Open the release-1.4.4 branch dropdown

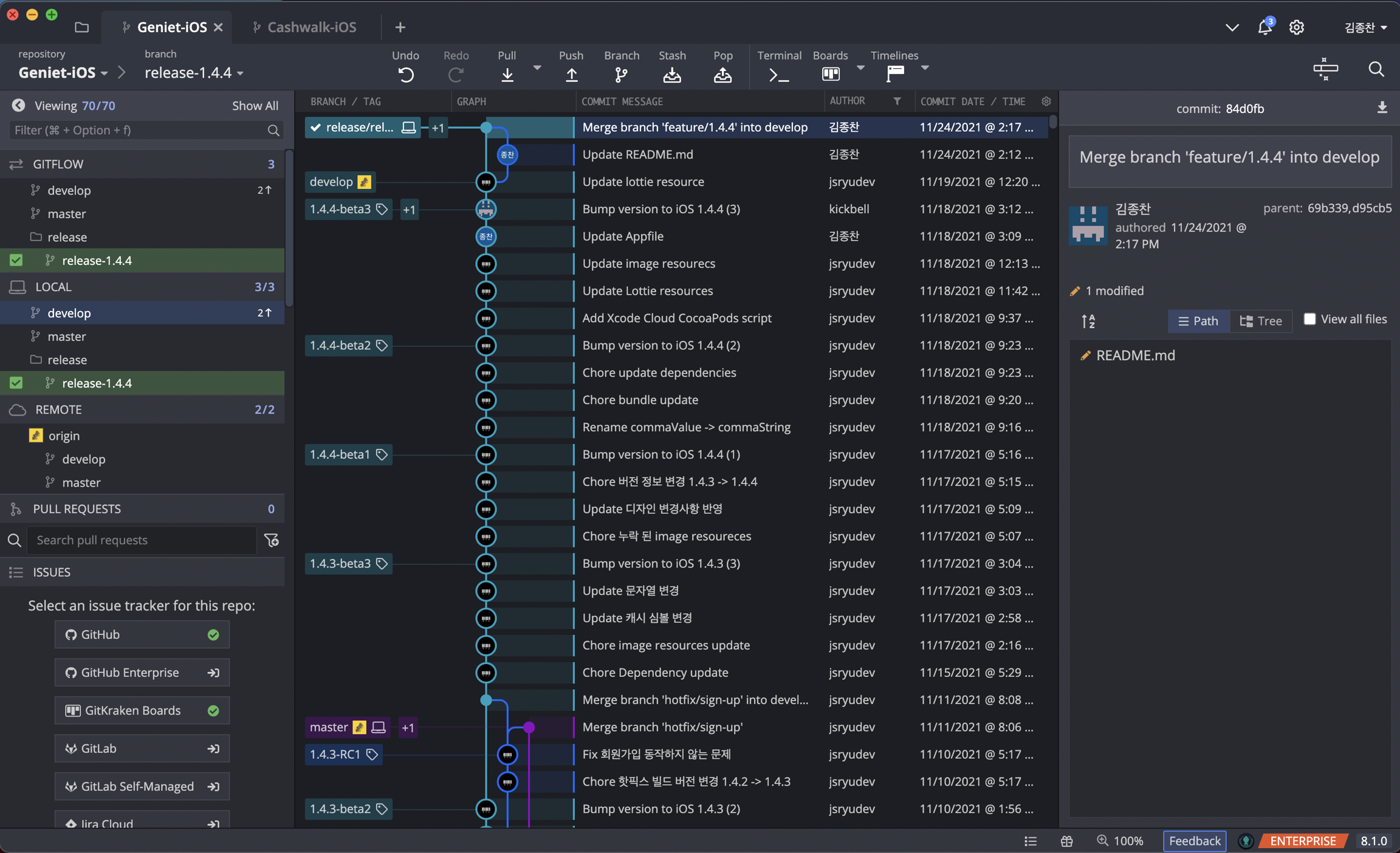194,73
